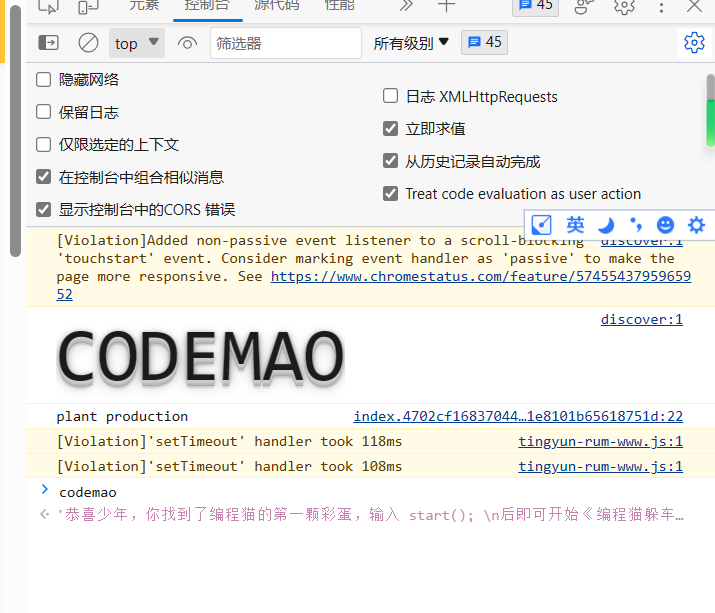Open tingyun-rum-www.js:1 link for 118ms violation
Screen dimensions: 715x613
click(601, 441)
